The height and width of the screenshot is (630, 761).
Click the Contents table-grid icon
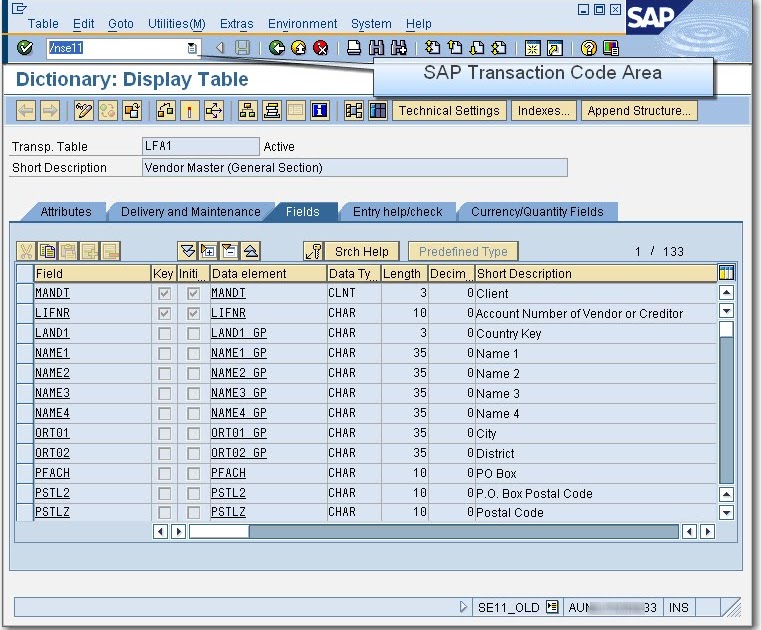(378, 111)
